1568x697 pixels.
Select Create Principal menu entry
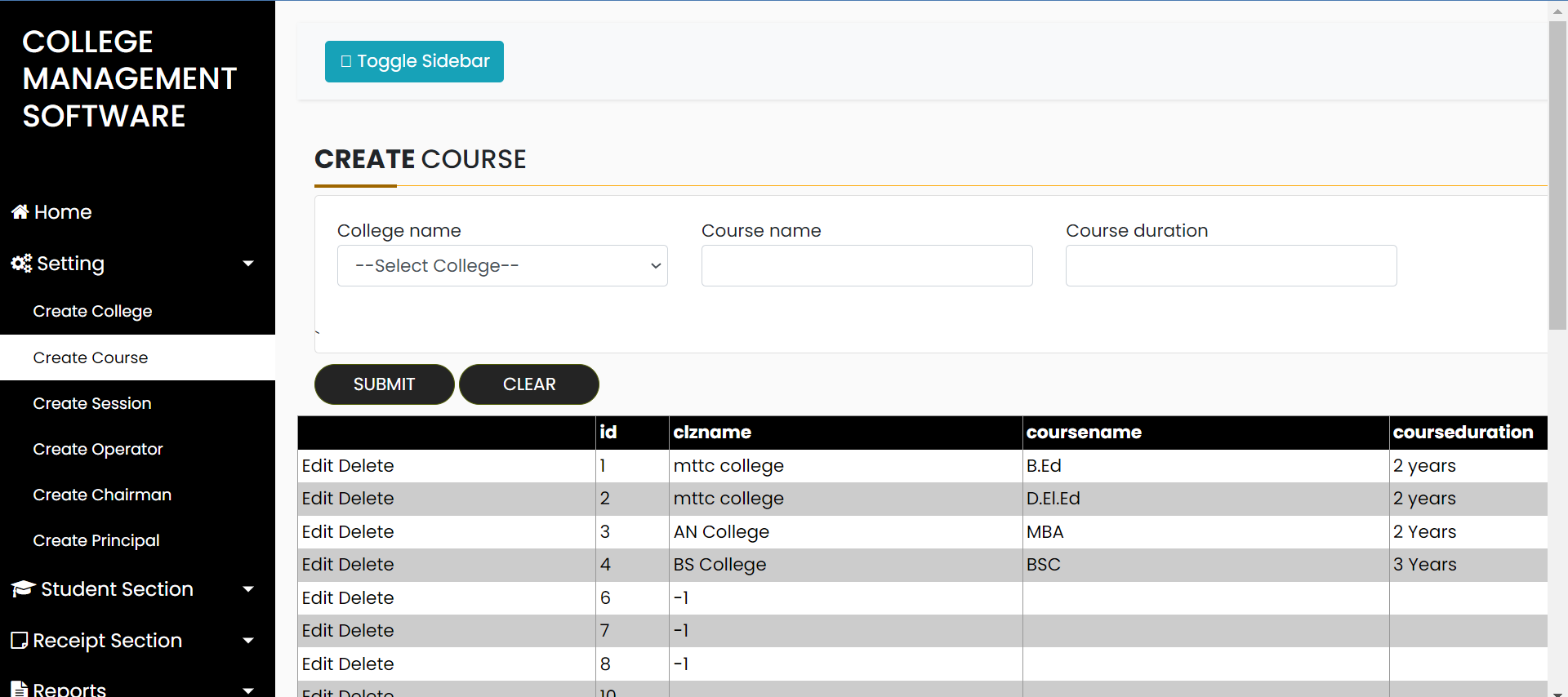click(x=96, y=540)
